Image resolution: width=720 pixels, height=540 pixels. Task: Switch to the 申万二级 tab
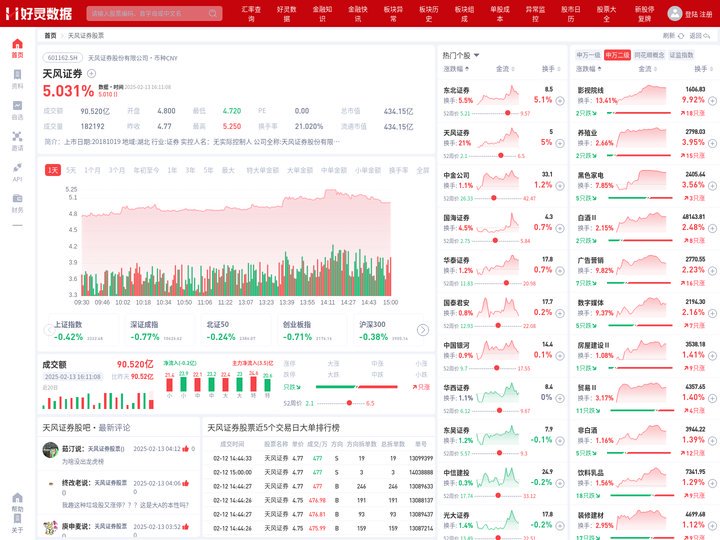[617, 55]
